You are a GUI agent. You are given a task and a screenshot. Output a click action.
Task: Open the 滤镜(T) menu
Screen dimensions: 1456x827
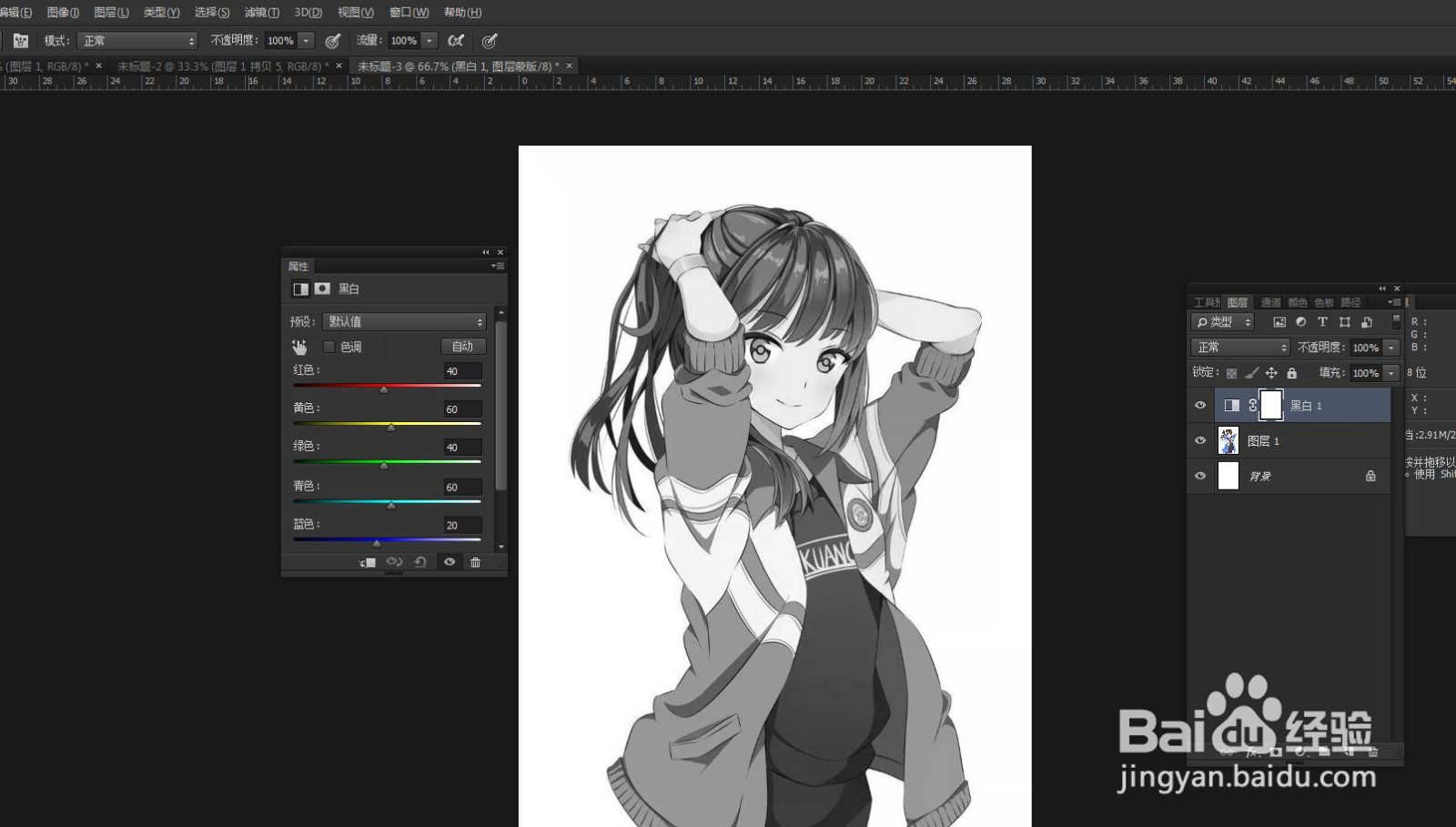pos(262,13)
